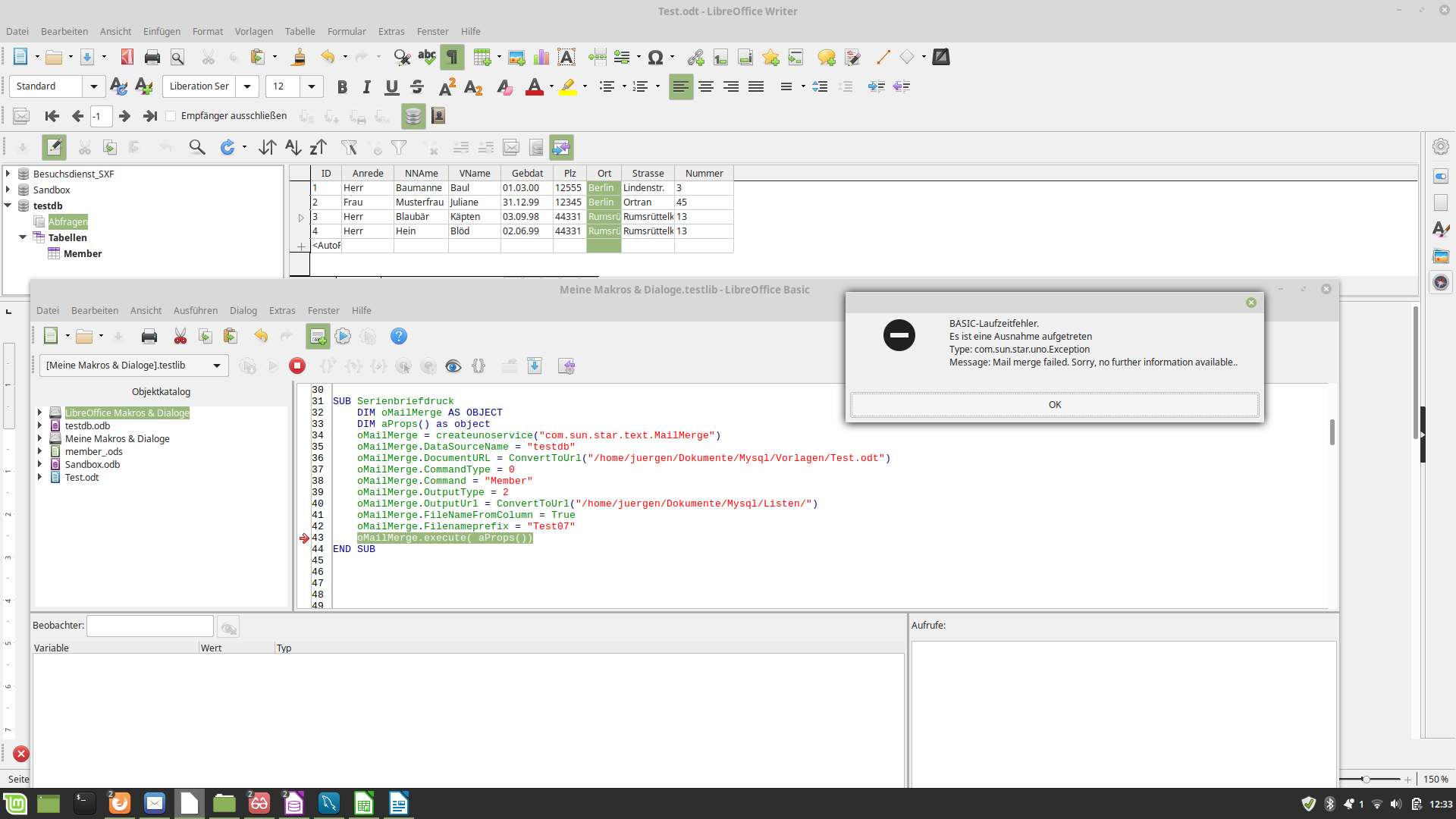1456x819 pixels.
Task: Click the Stop macro red button
Action: [297, 366]
